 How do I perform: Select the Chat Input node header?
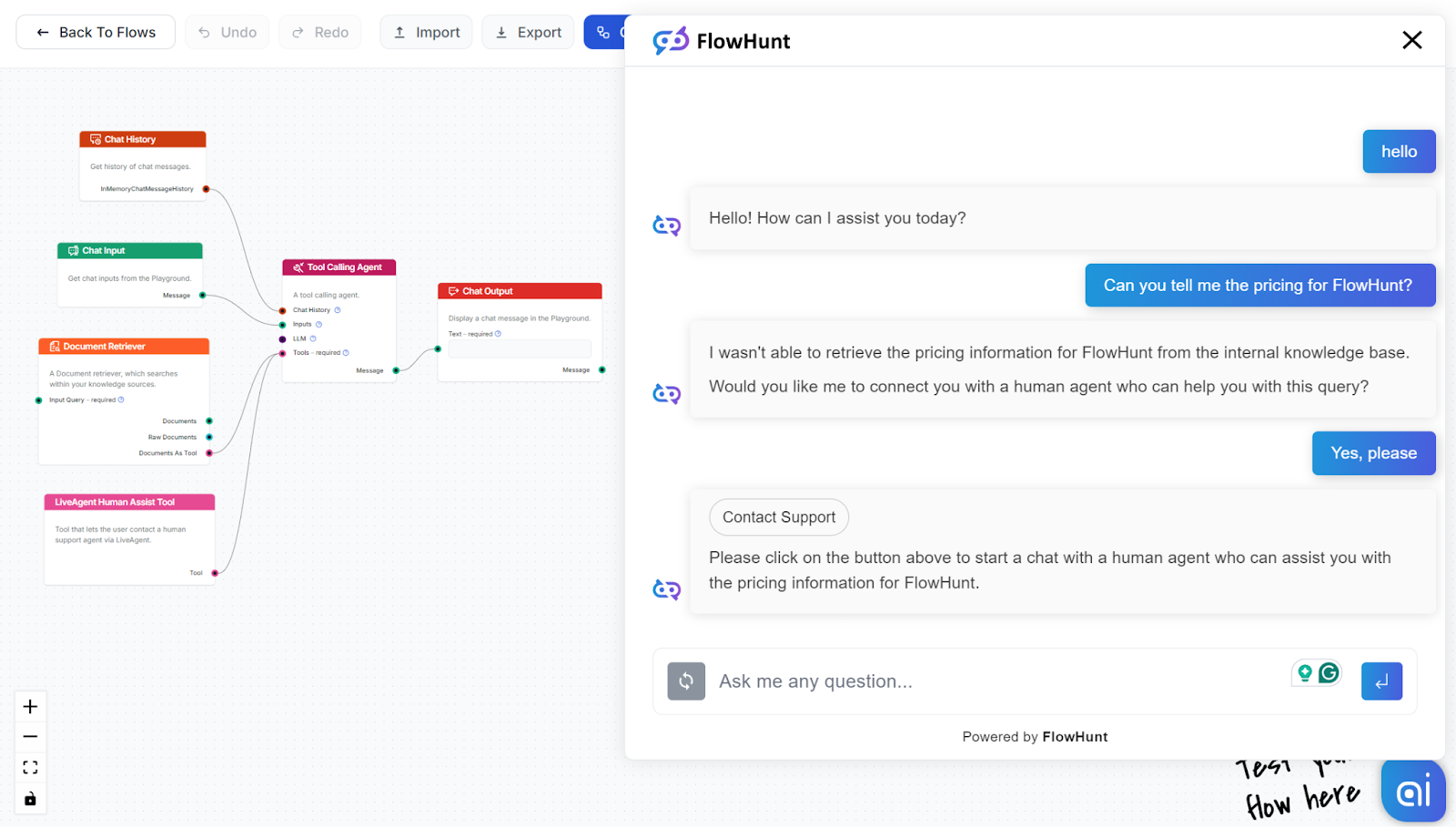pyautogui.click(x=130, y=250)
